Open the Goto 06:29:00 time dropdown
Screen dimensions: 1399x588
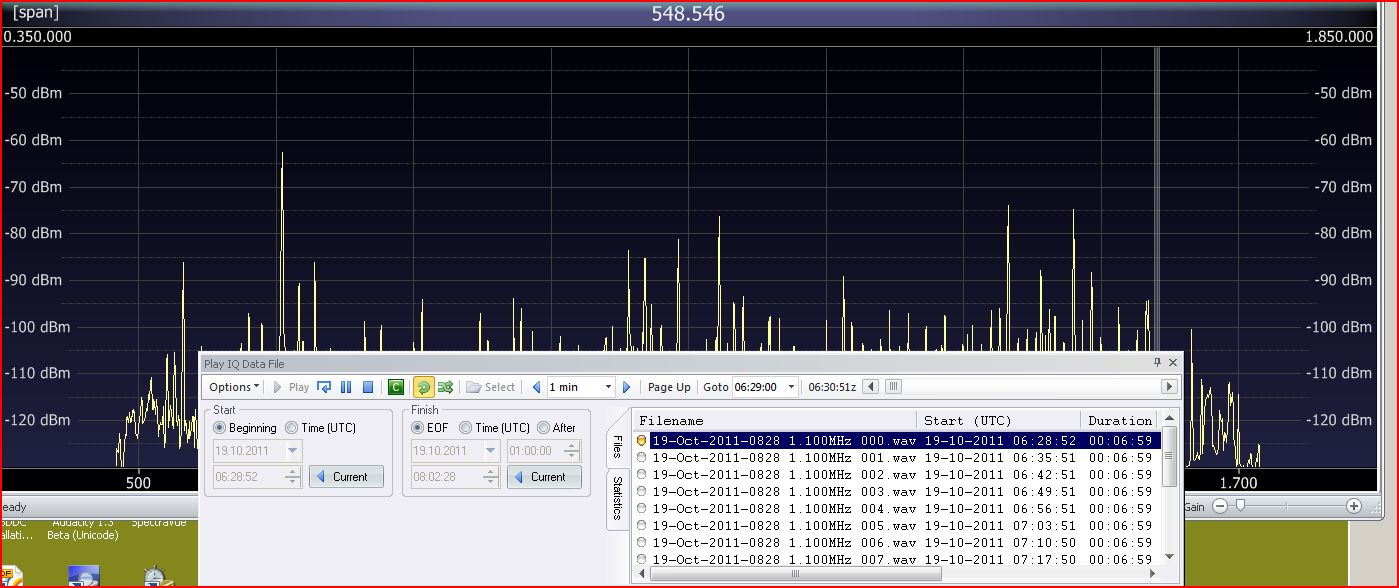tap(791, 387)
